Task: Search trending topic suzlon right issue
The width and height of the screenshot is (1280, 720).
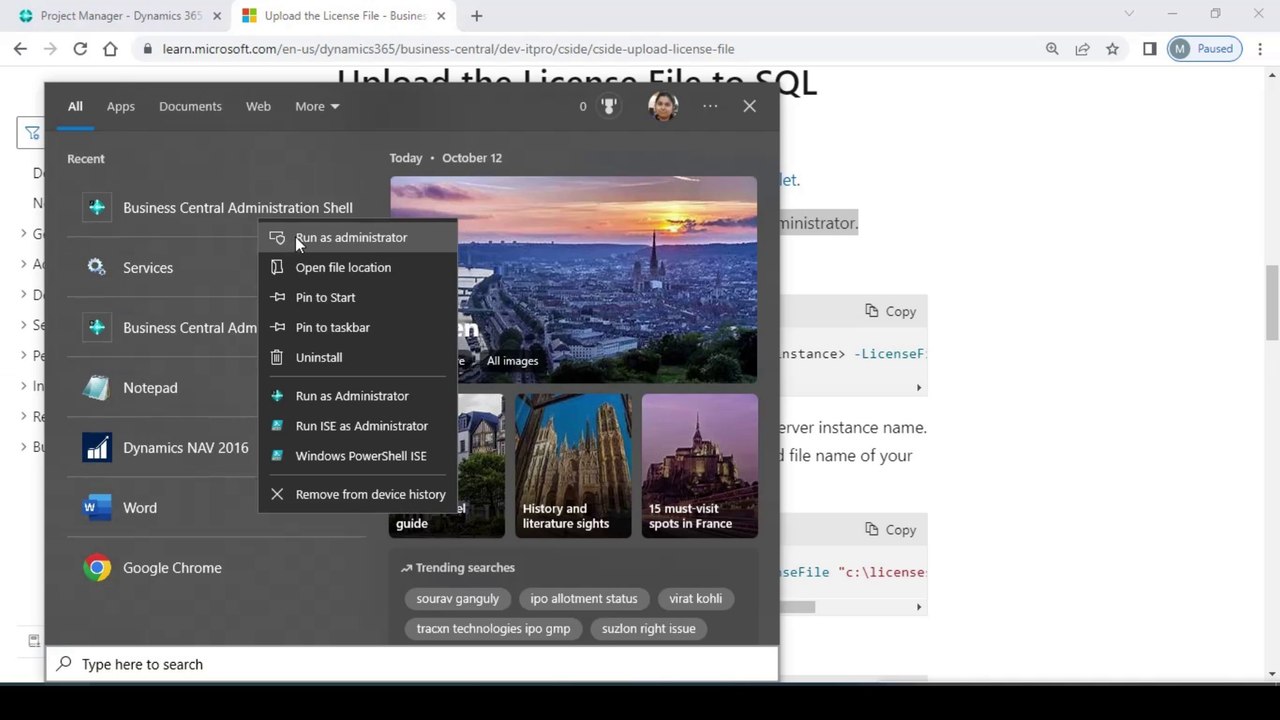Action: pyautogui.click(x=649, y=629)
